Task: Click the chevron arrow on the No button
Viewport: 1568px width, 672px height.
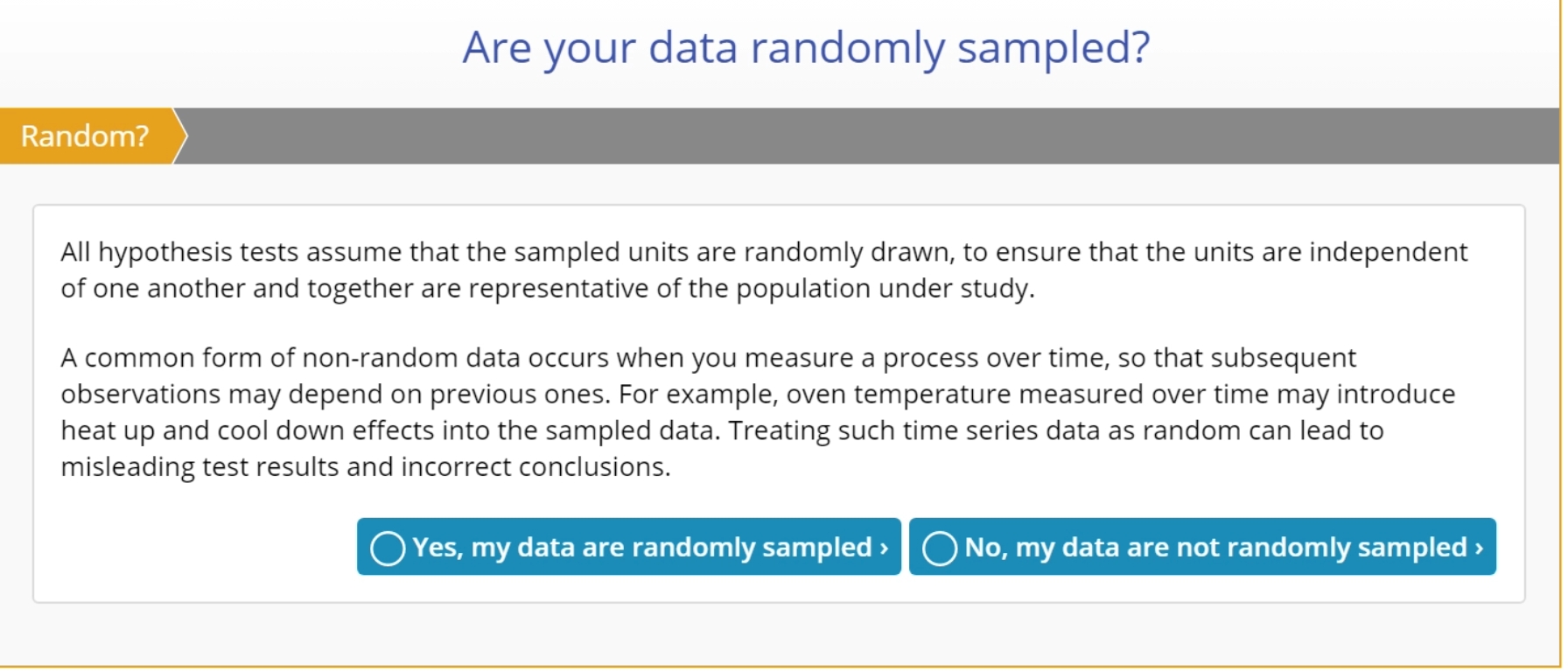Action: tap(1480, 549)
